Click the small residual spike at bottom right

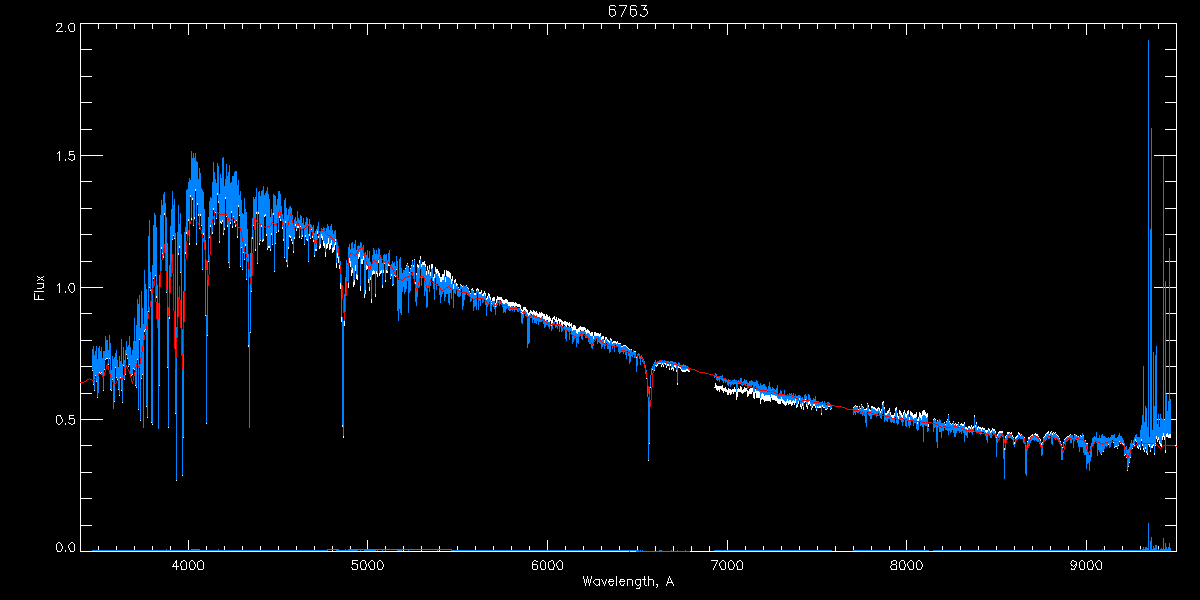click(x=1148, y=528)
